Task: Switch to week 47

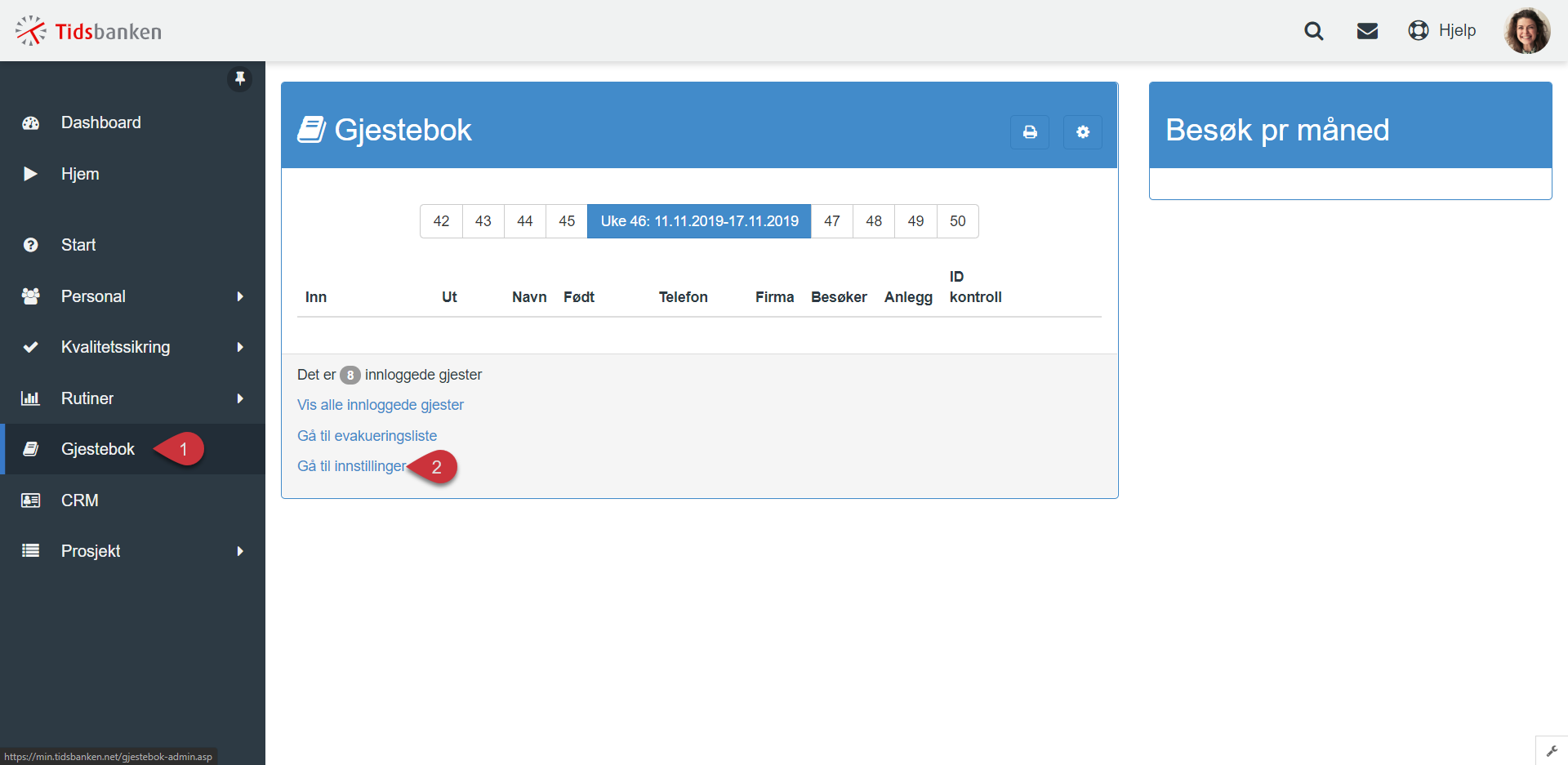Action: (832, 221)
